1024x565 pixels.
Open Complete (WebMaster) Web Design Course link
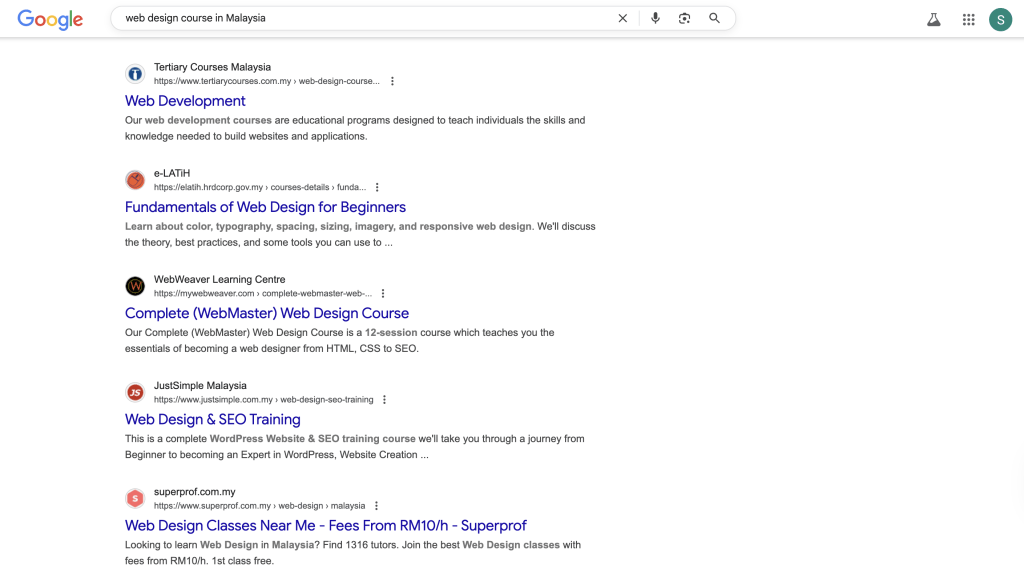coord(266,313)
